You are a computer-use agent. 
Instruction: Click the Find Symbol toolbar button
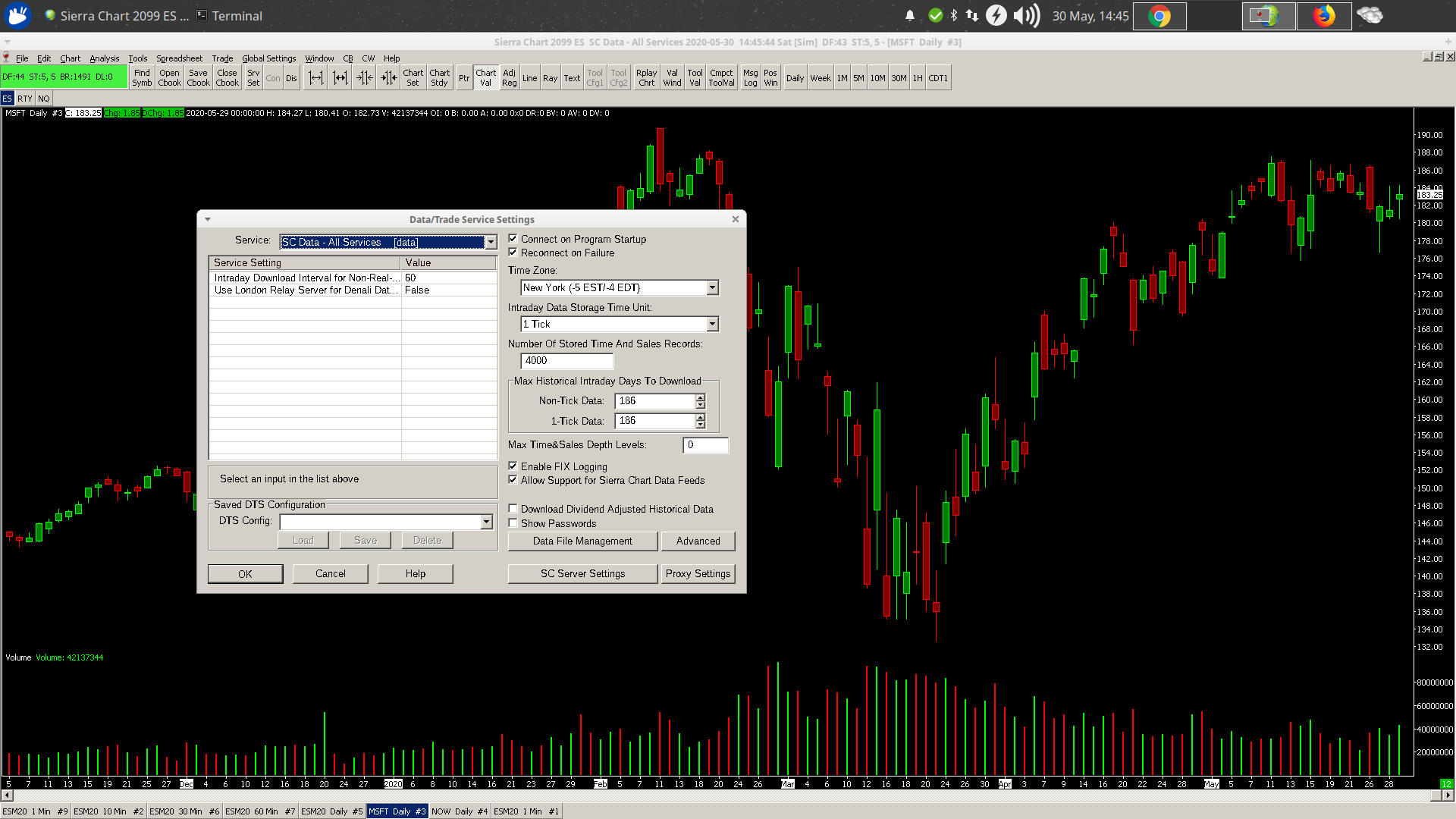pos(142,78)
